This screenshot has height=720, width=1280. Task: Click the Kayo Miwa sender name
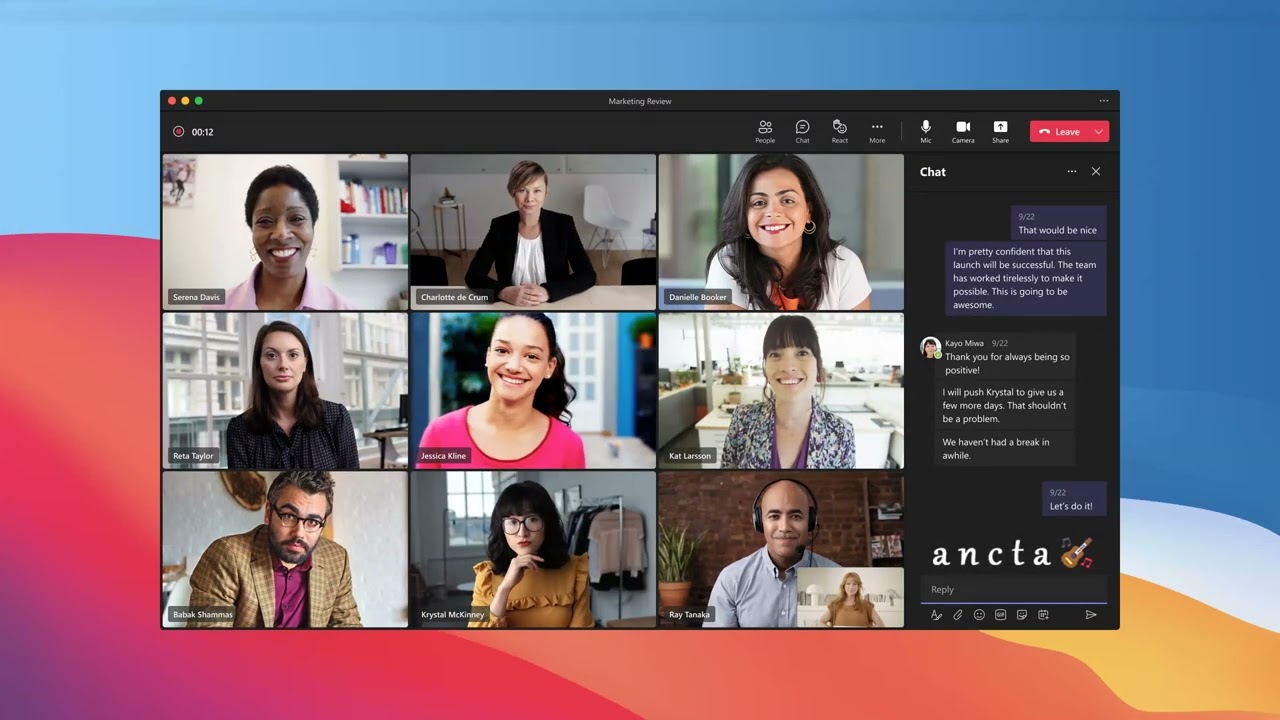(x=965, y=344)
